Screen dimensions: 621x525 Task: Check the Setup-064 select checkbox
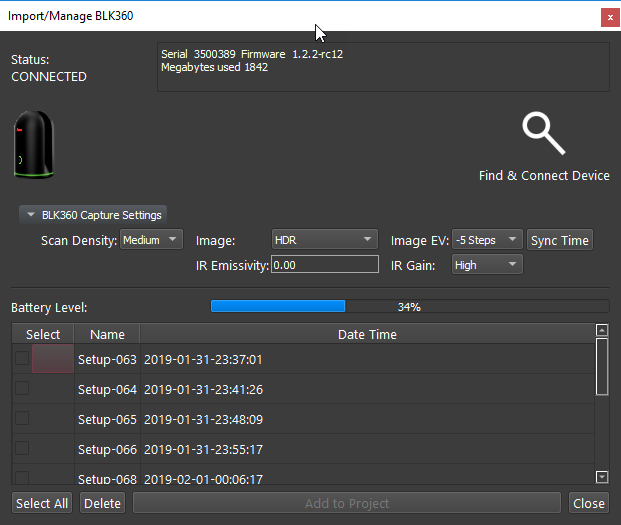(x=22, y=388)
